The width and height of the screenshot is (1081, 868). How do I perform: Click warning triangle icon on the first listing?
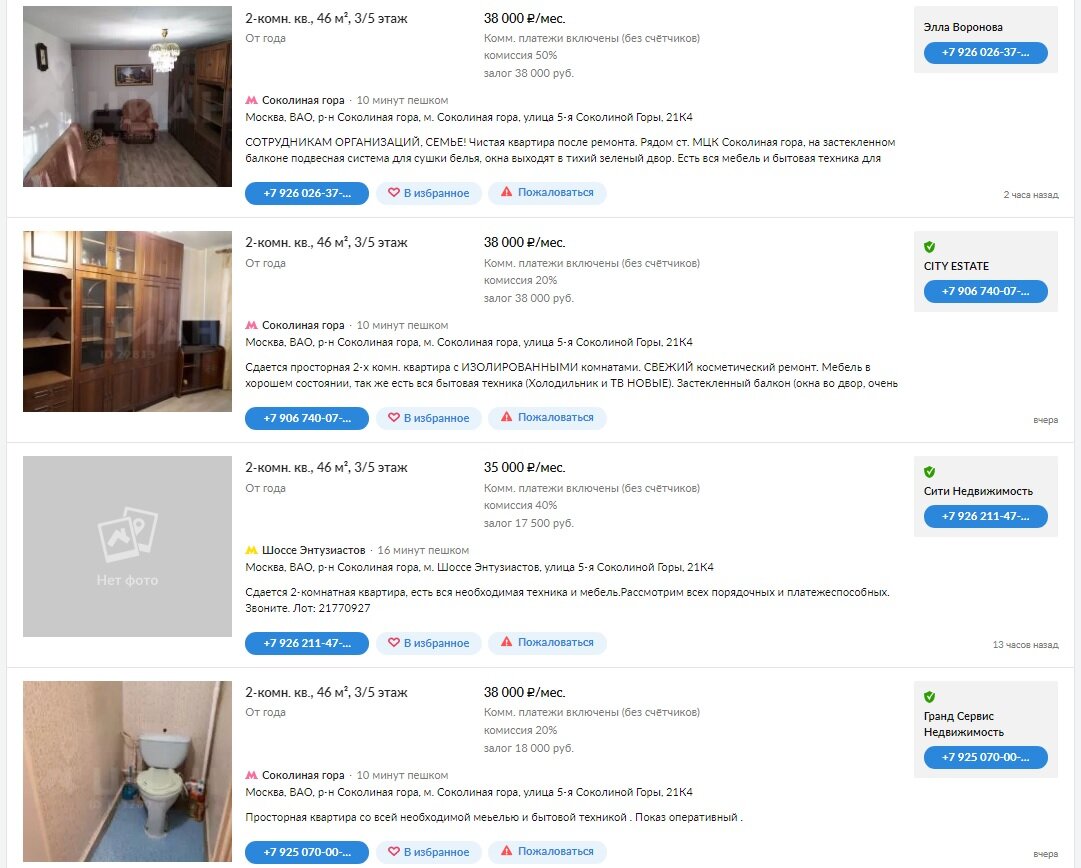click(507, 192)
